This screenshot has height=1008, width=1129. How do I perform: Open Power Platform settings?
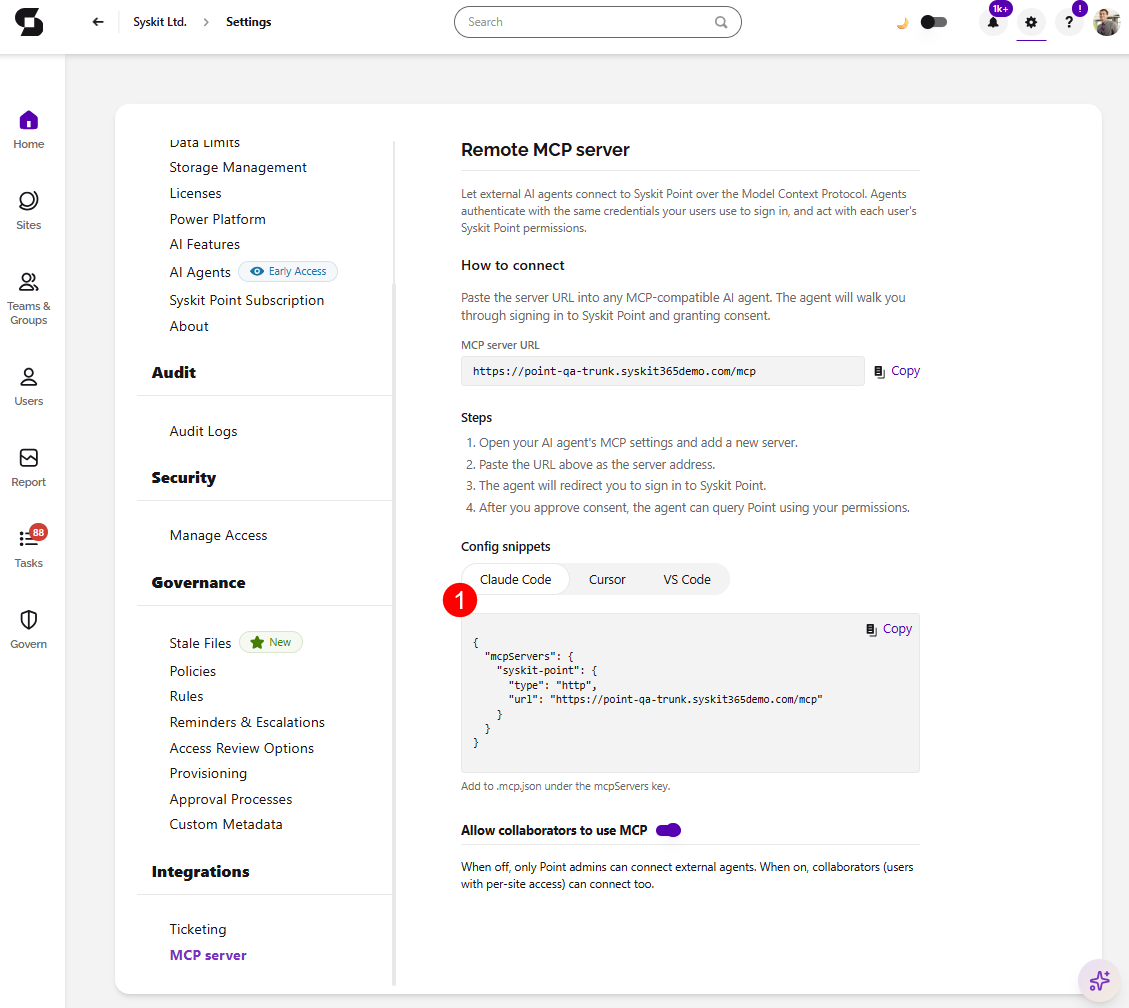pyautogui.click(x=217, y=219)
